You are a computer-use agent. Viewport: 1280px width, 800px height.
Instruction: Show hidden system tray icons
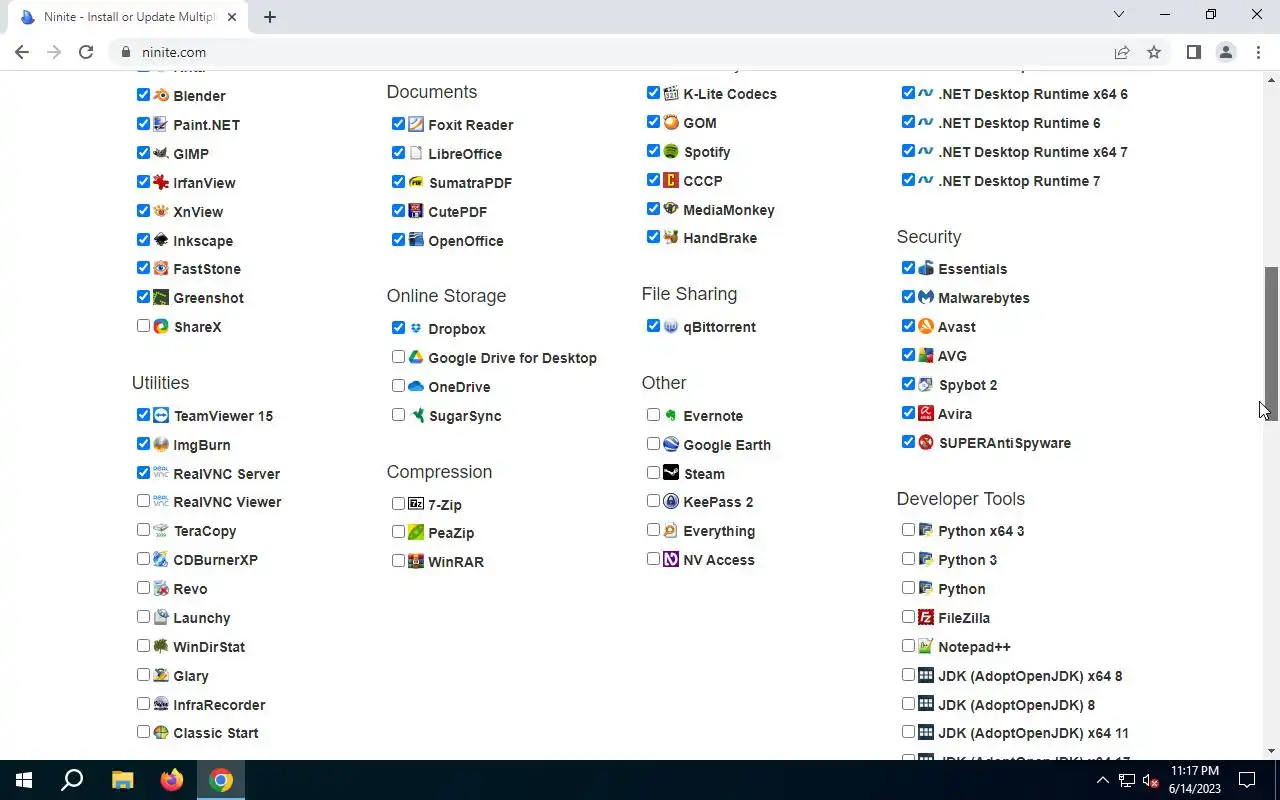(x=1103, y=780)
